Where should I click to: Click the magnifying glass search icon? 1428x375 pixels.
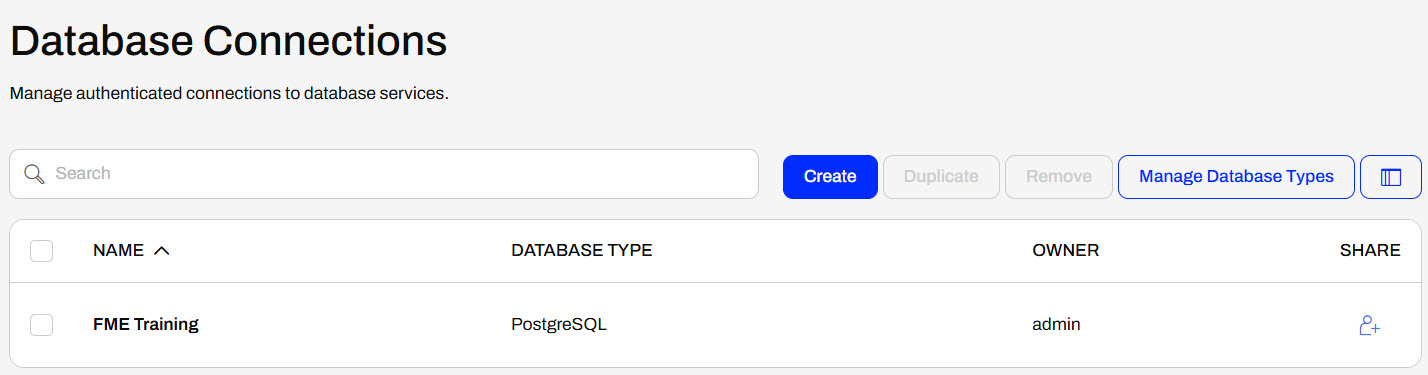pos(34,174)
